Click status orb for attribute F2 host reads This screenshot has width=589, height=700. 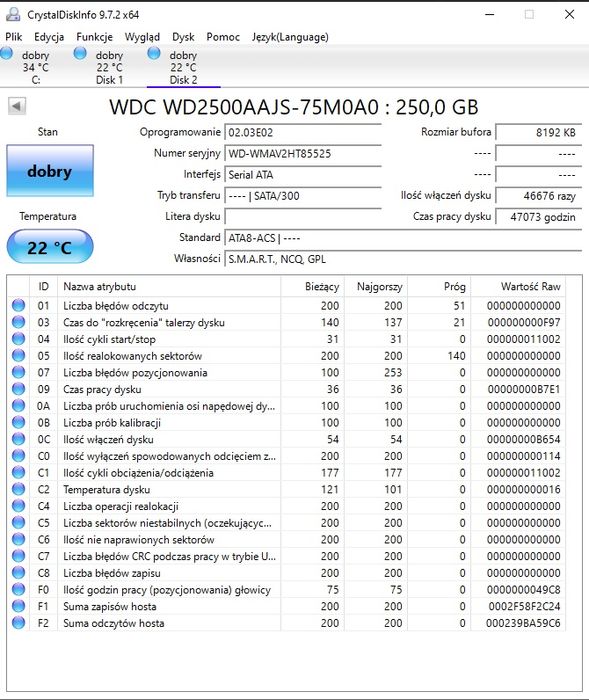pyautogui.click(x=18, y=623)
